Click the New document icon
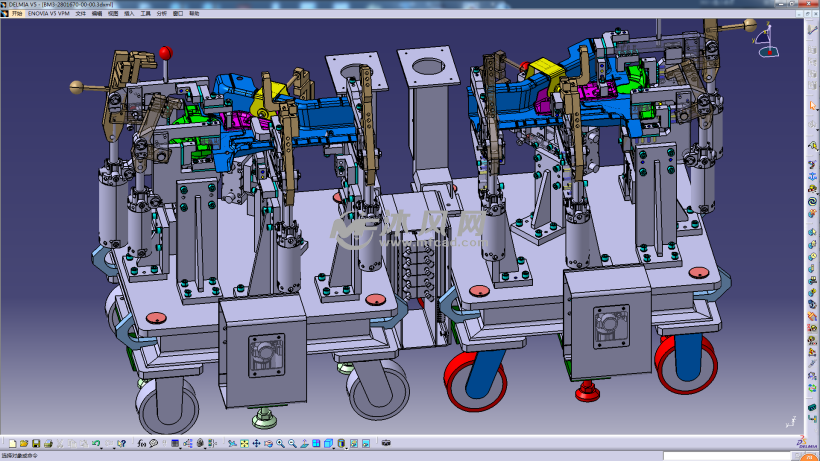 pos(13,443)
